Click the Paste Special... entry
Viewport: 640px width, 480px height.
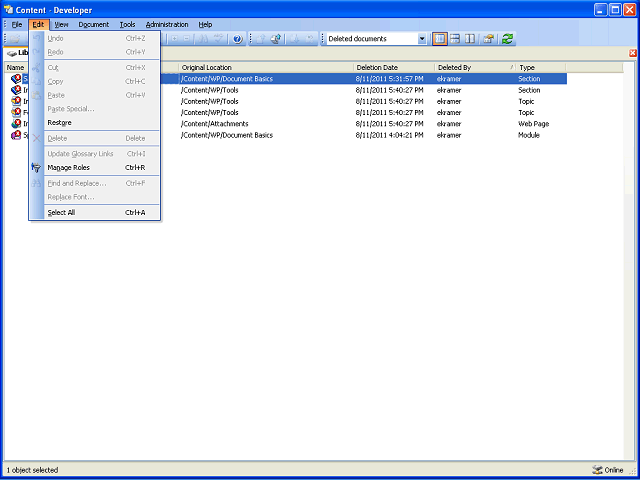(95, 109)
